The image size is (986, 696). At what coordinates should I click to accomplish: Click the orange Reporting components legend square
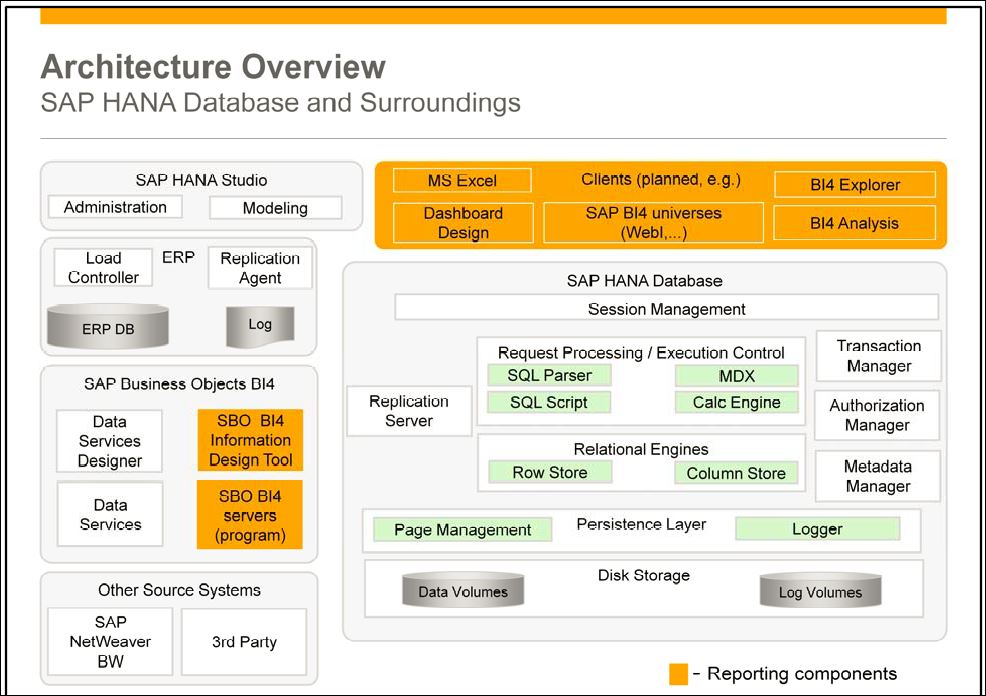click(679, 674)
